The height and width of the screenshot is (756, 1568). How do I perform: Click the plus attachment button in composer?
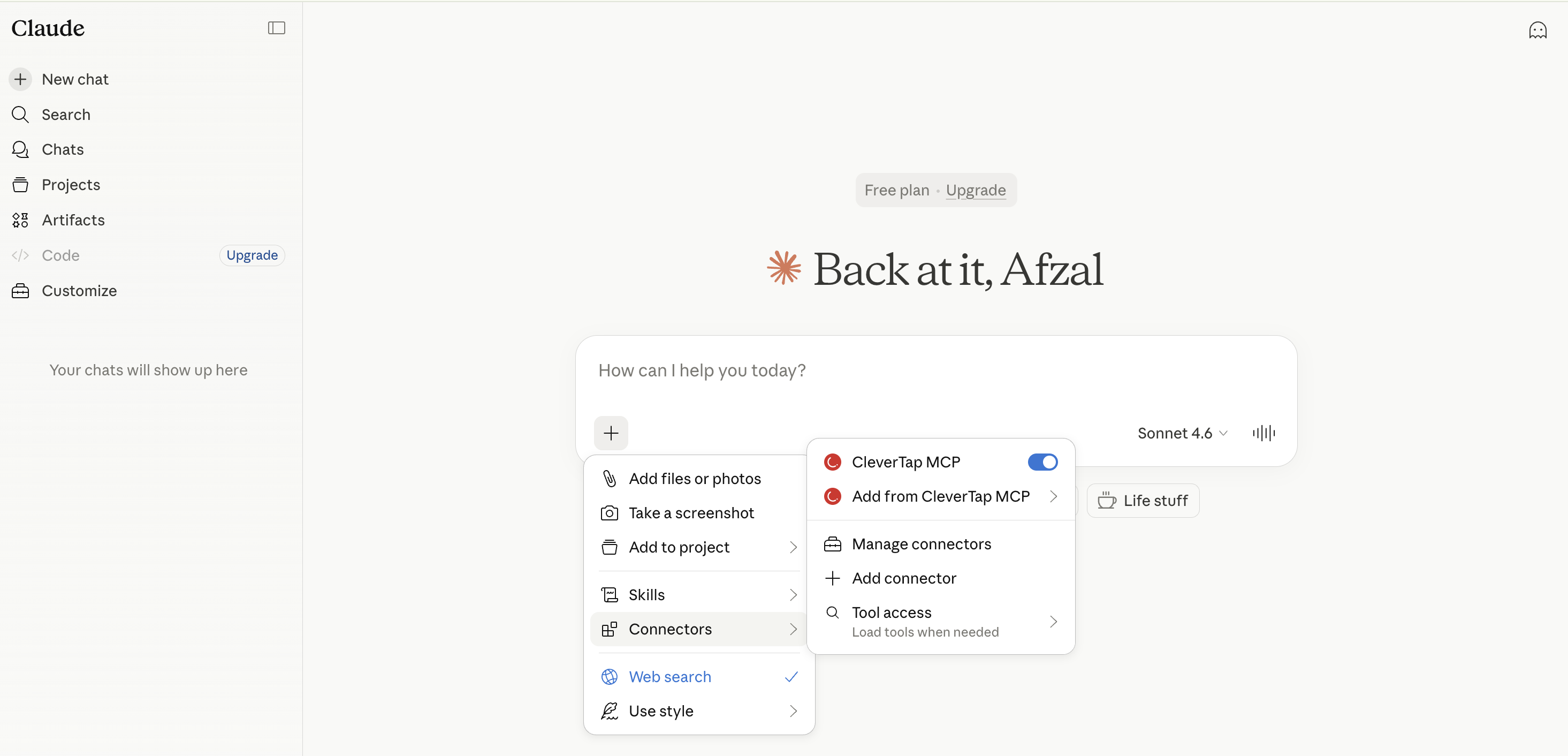pyautogui.click(x=611, y=433)
